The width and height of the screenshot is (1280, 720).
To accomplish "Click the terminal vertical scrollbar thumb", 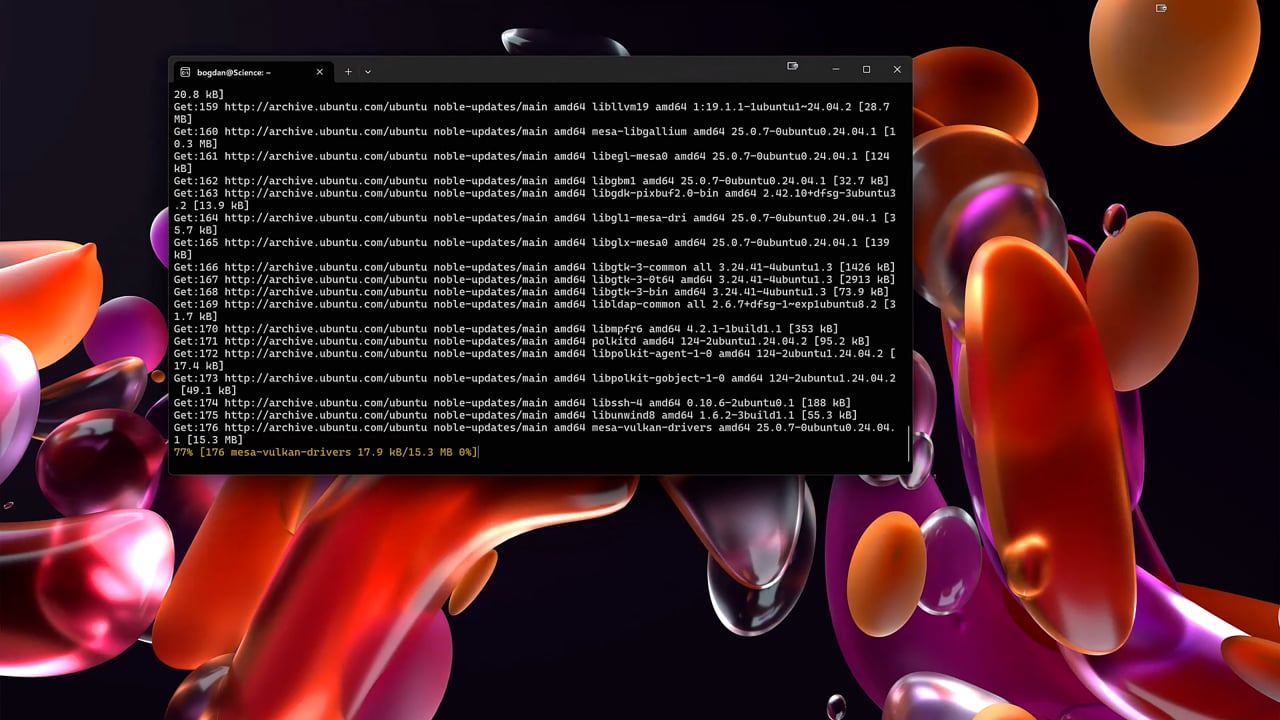I will click(x=908, y=443).
